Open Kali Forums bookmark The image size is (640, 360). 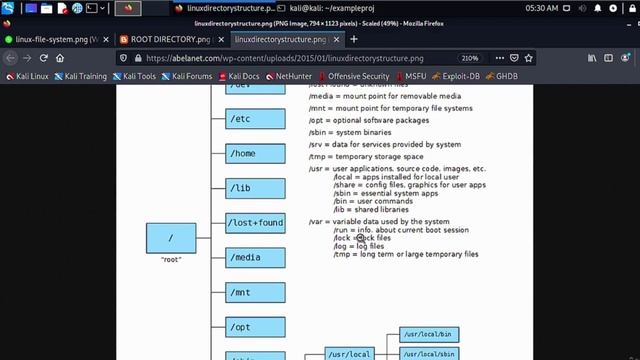point(187,76)
